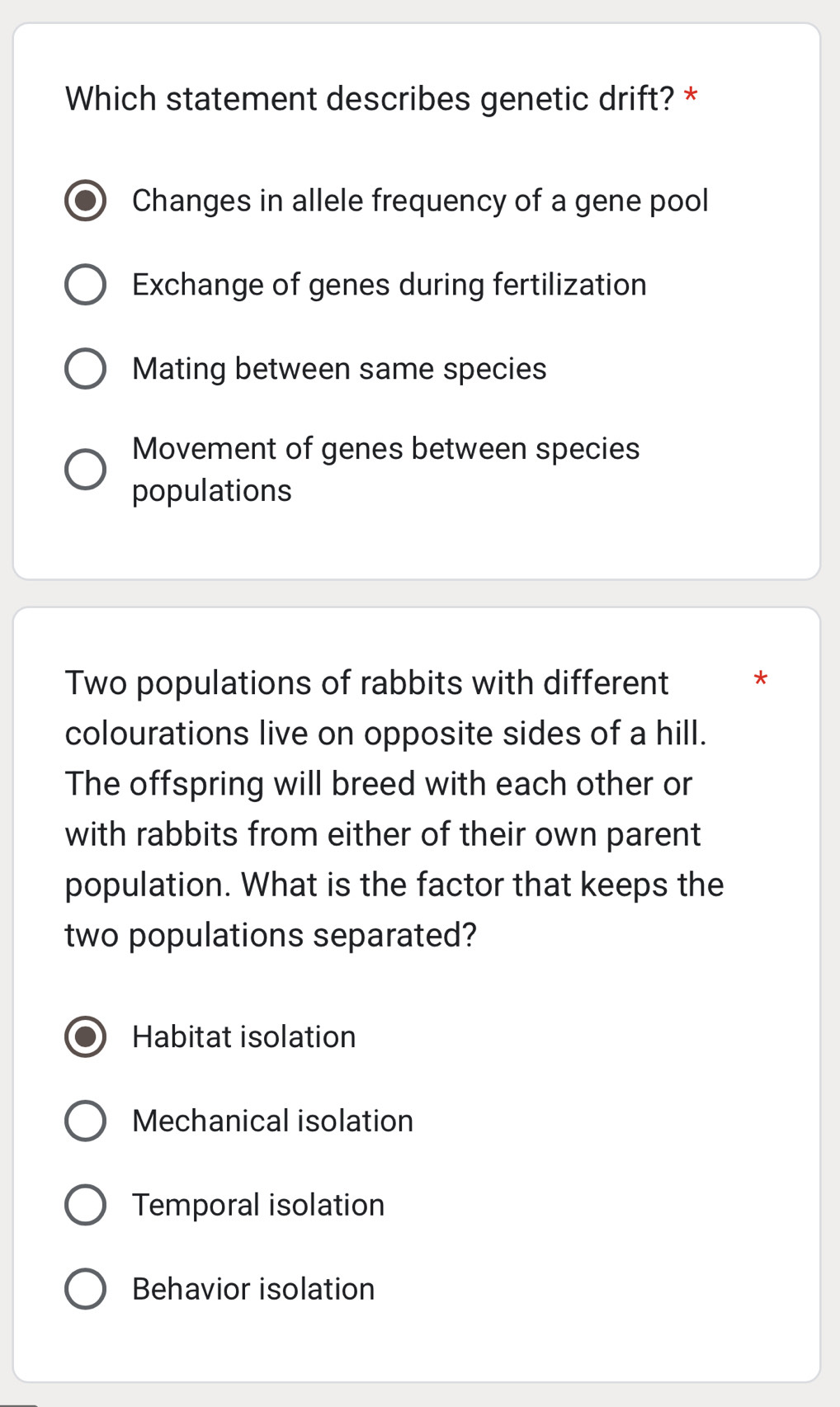Deselect the filled radio beside "Habitat isolation"
The image size is (840, 1407).
pyautogui.click(x=85, y=1037)
